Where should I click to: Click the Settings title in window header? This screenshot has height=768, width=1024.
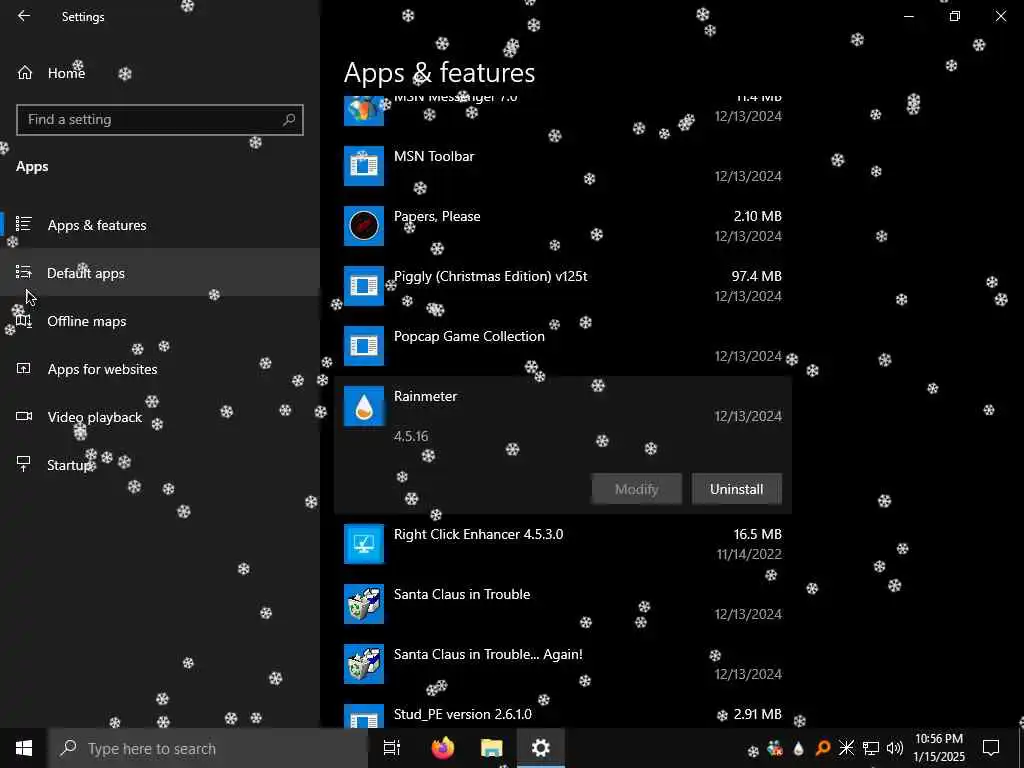(83, 17)
